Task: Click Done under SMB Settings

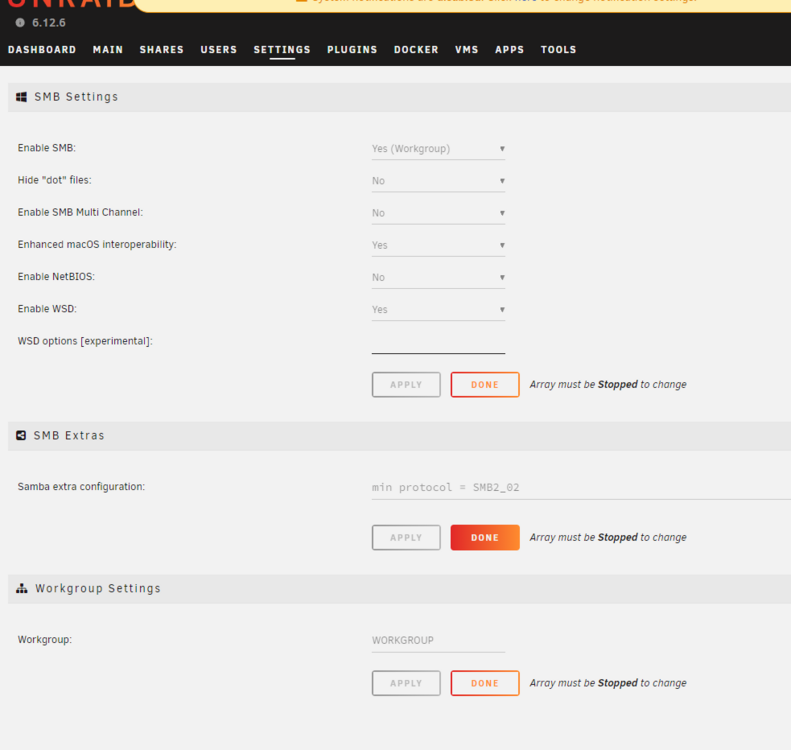Action: tap(485, 385)
